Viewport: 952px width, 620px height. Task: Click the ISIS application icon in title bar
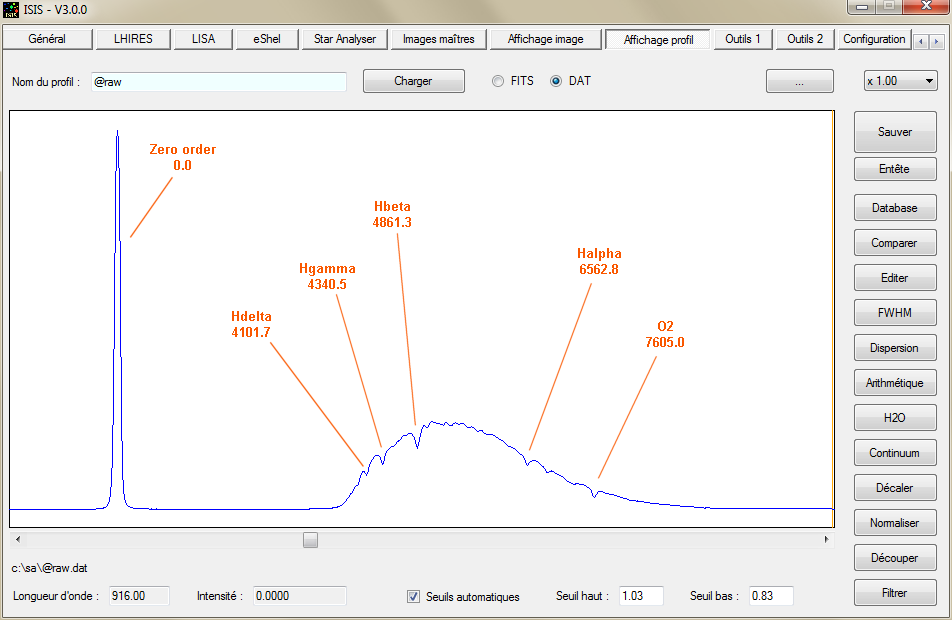click(x=11, y=9)
